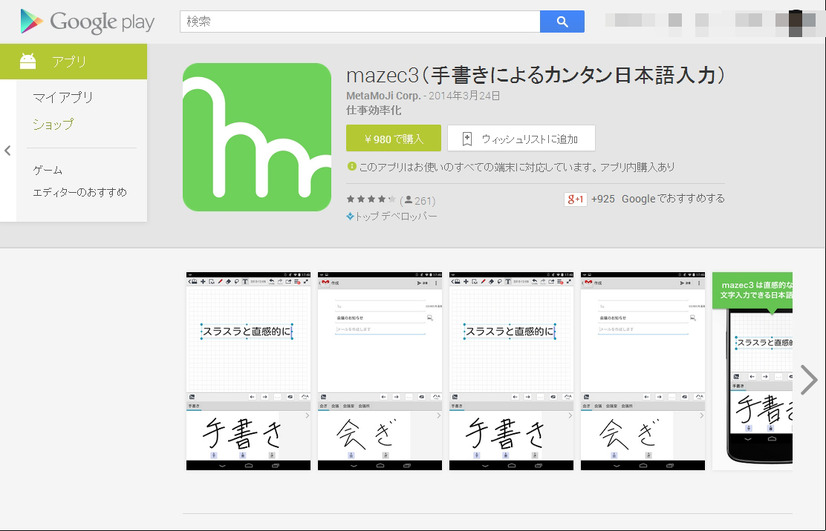Screen dimensions: 826x531
Task: Click the 261 reviewers count
Action: click(419, 201)
